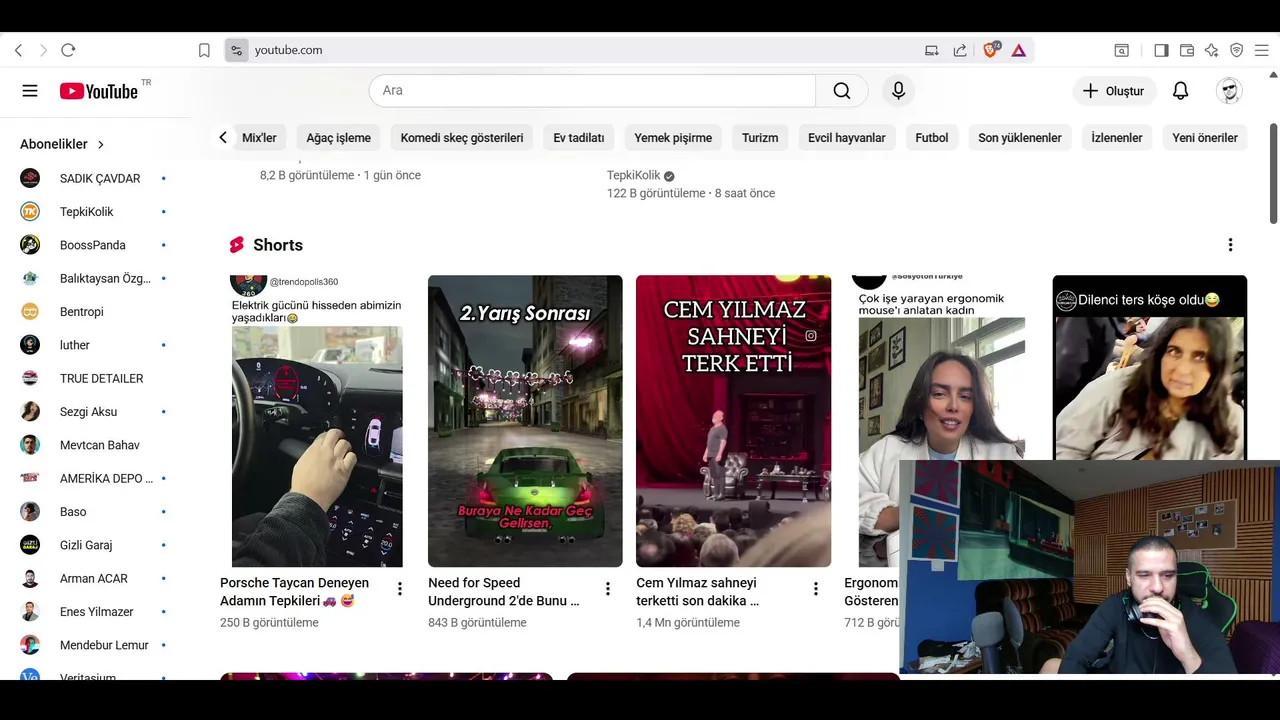Select the Yeni öneriler chip
Viewport: 1280px width, 720px height.
(x=1205, y=138)
